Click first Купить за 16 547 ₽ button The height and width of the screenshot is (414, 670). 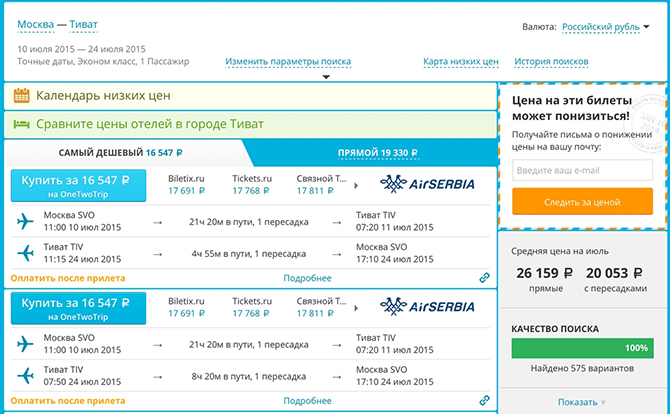[x=76, y=184]
